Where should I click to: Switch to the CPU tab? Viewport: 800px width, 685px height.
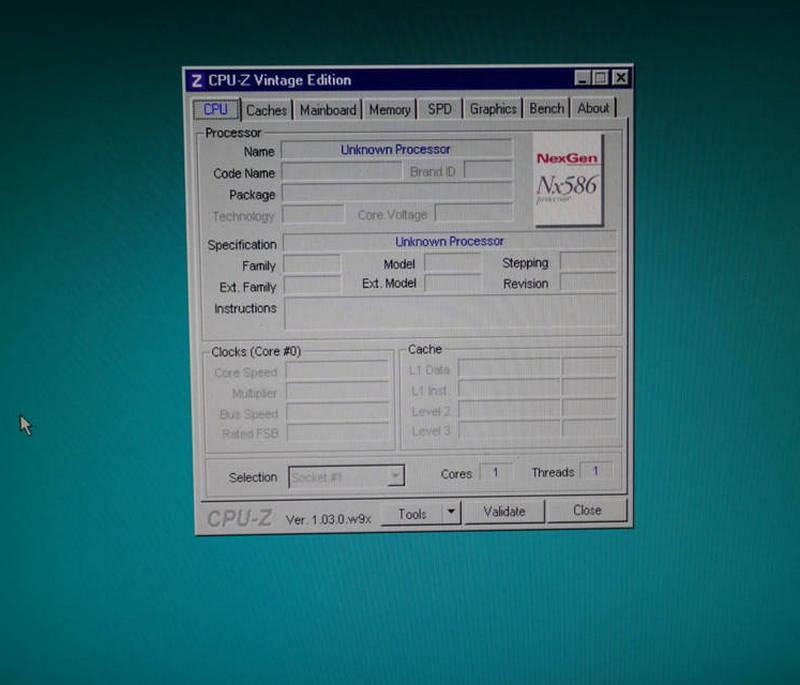[x=216, y=109]
